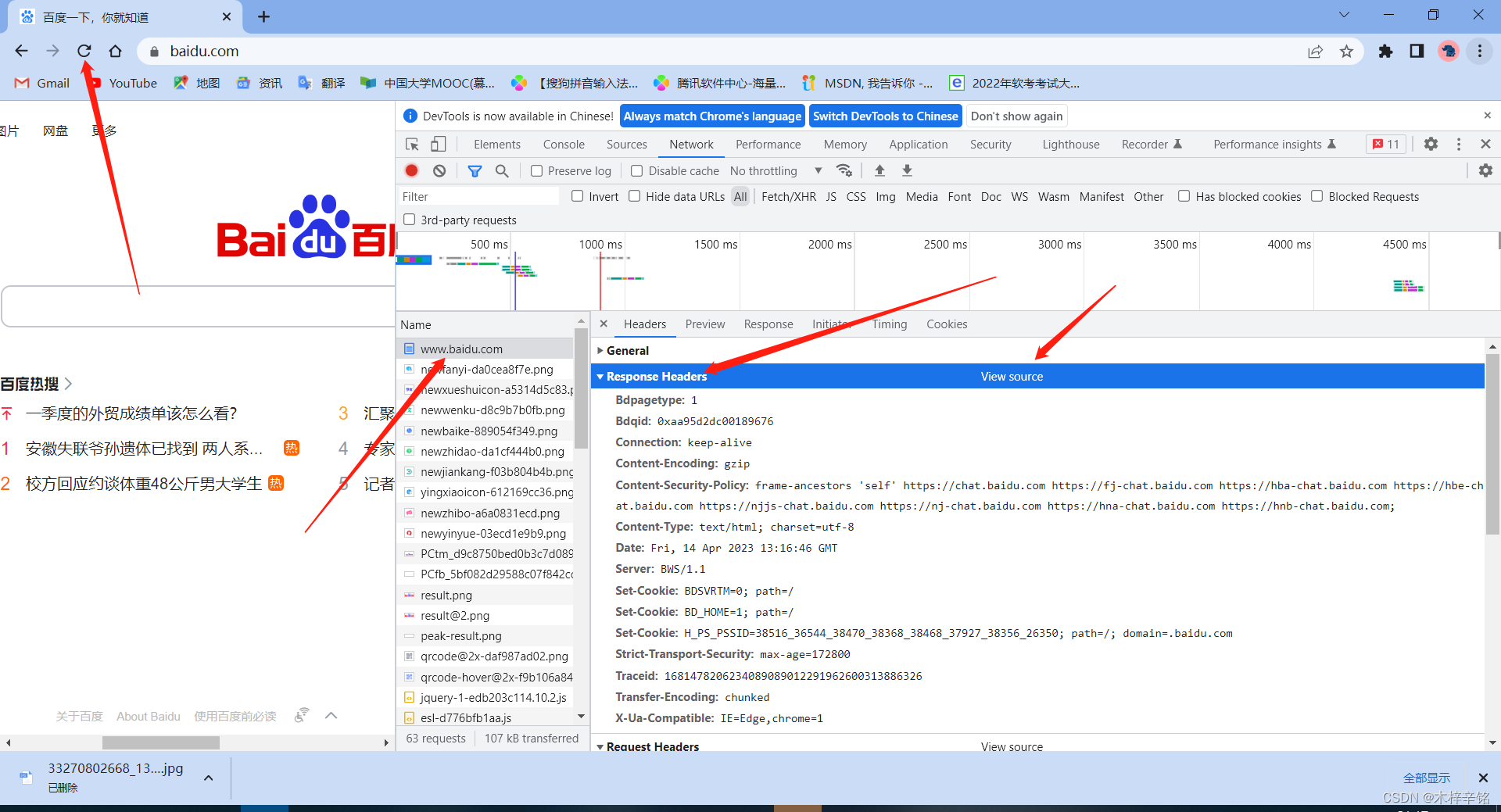Close the request details pane
Image resolution: width=1501 pixels, height=812 pixels.
(604, 324)
